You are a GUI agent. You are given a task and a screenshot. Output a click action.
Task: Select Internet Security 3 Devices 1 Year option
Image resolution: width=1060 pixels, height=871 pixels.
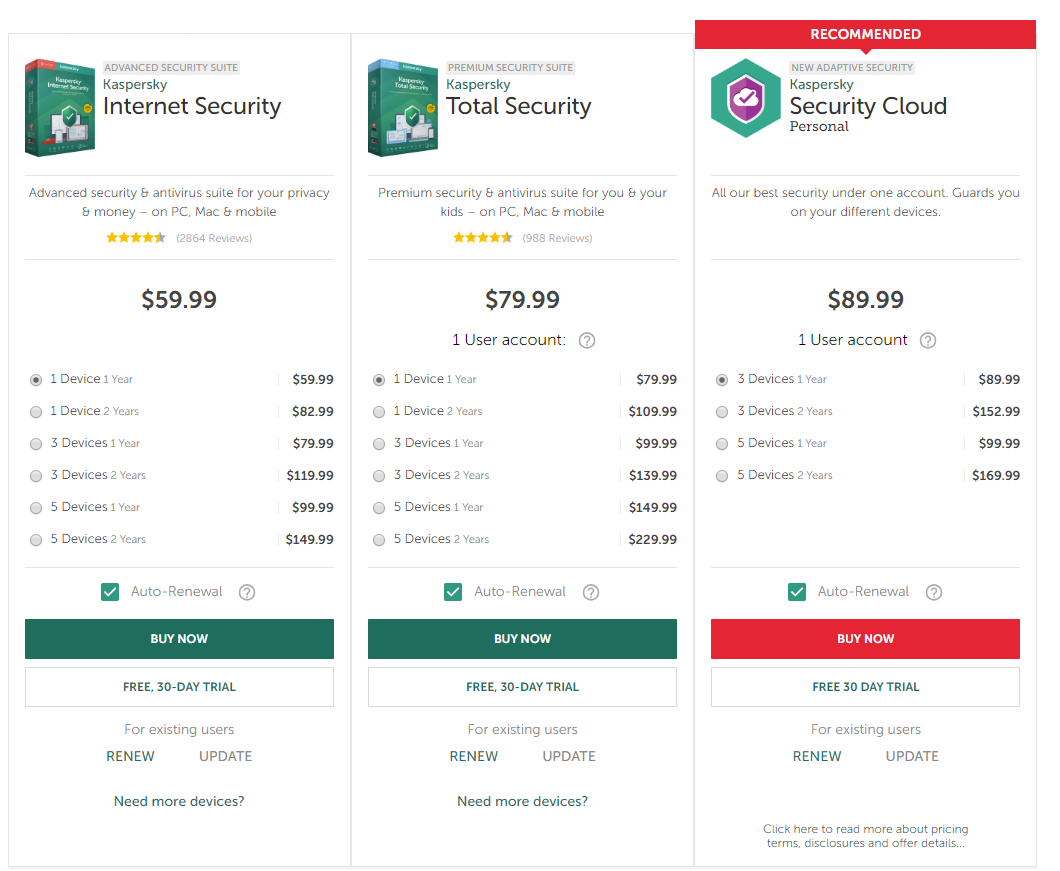(37, 444)
